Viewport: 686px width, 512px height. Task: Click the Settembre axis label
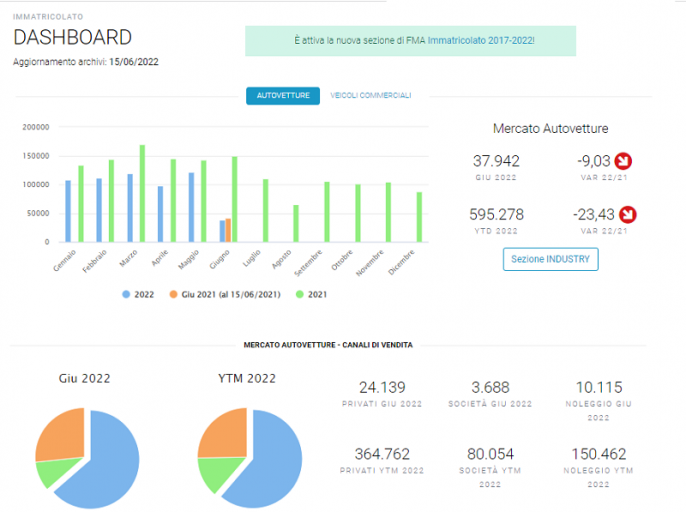click(308, 263)
